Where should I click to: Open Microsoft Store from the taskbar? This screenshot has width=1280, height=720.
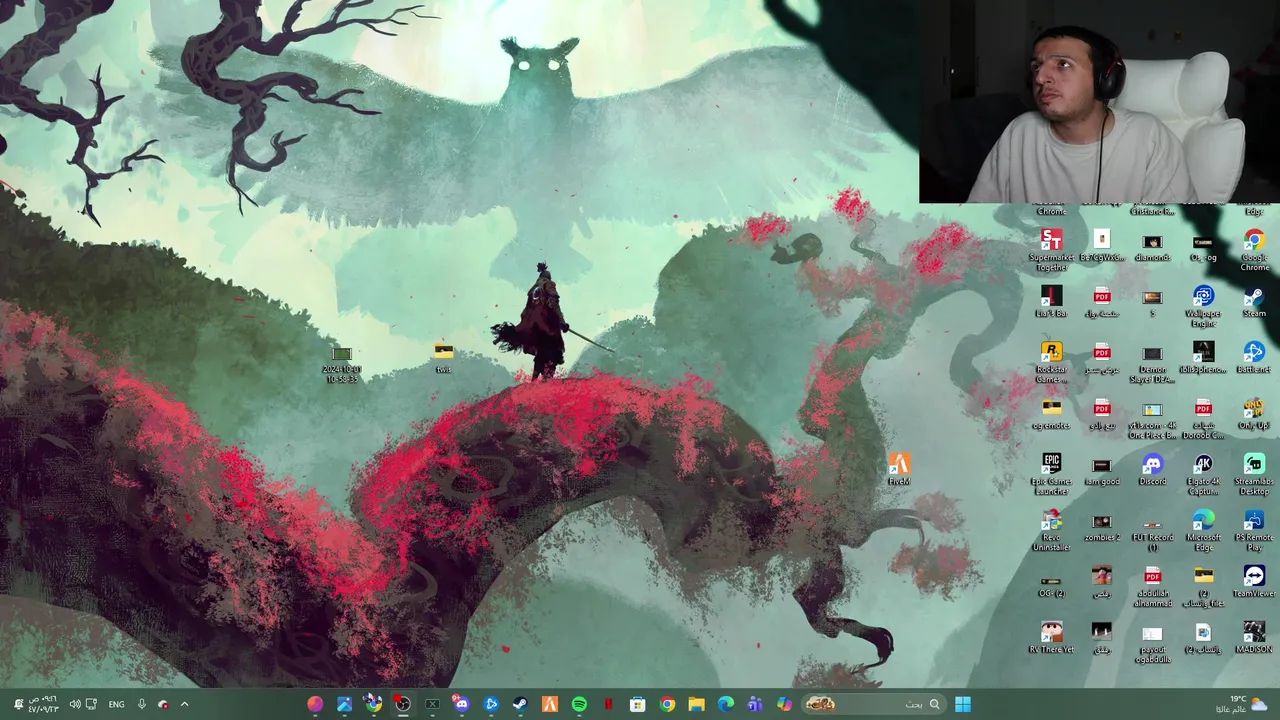click(637, 704)
